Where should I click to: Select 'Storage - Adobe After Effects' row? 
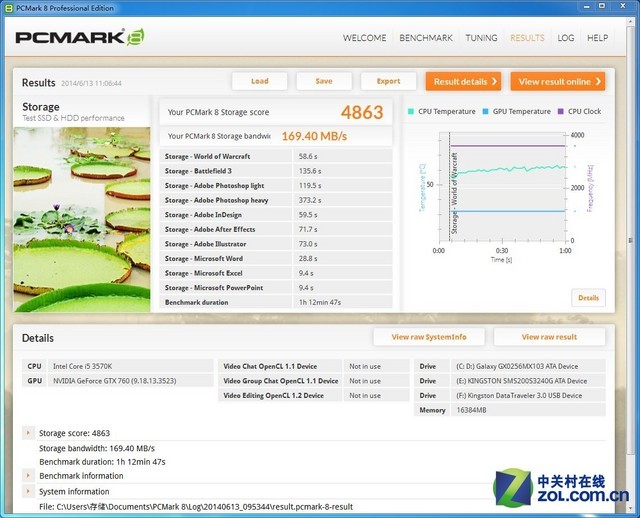coord(276,229)
